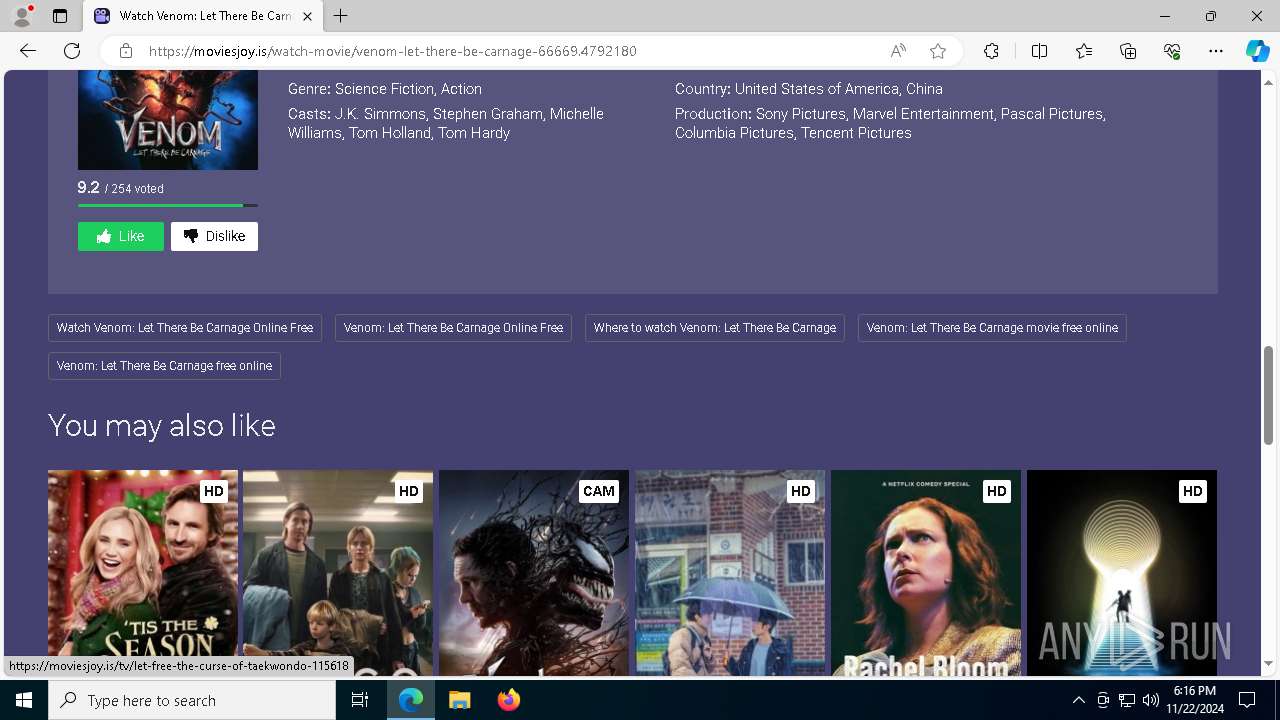Open the tab actions menu icon

tap(60, 16)
